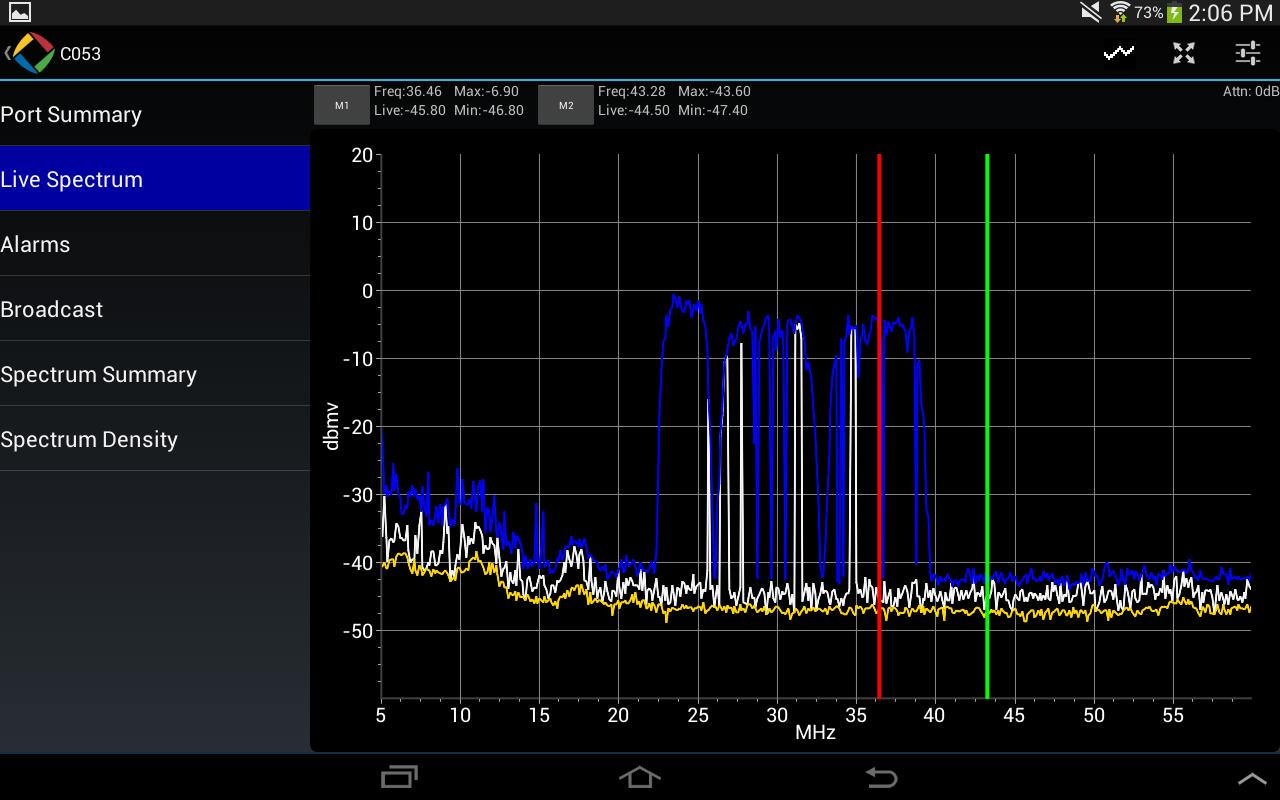1280x800 pixels.
Task: Open the sliders settings icon
Action: (x=1248, y=53)
